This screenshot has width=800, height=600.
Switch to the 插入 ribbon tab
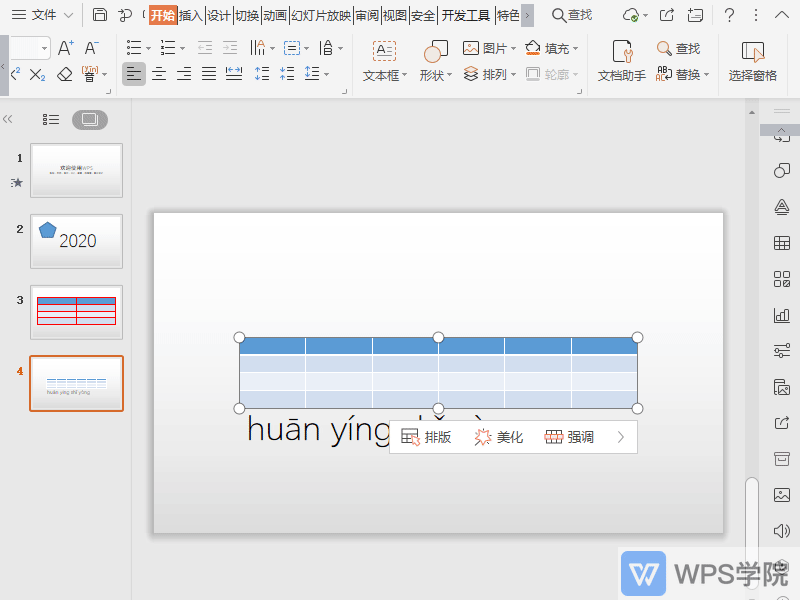(x=191, y=15)
